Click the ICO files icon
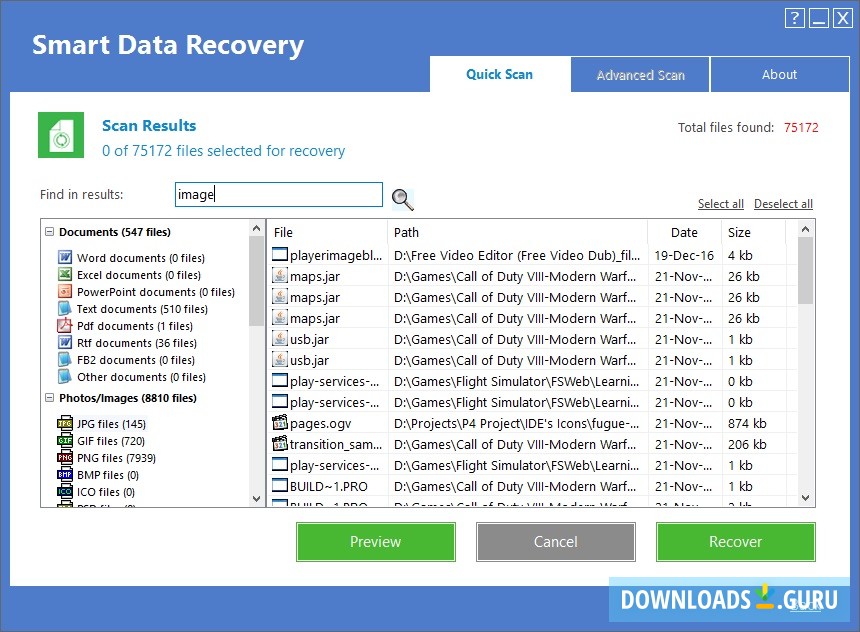The height and width of the screenshot is (632, 860). click(x=65, y=492)
